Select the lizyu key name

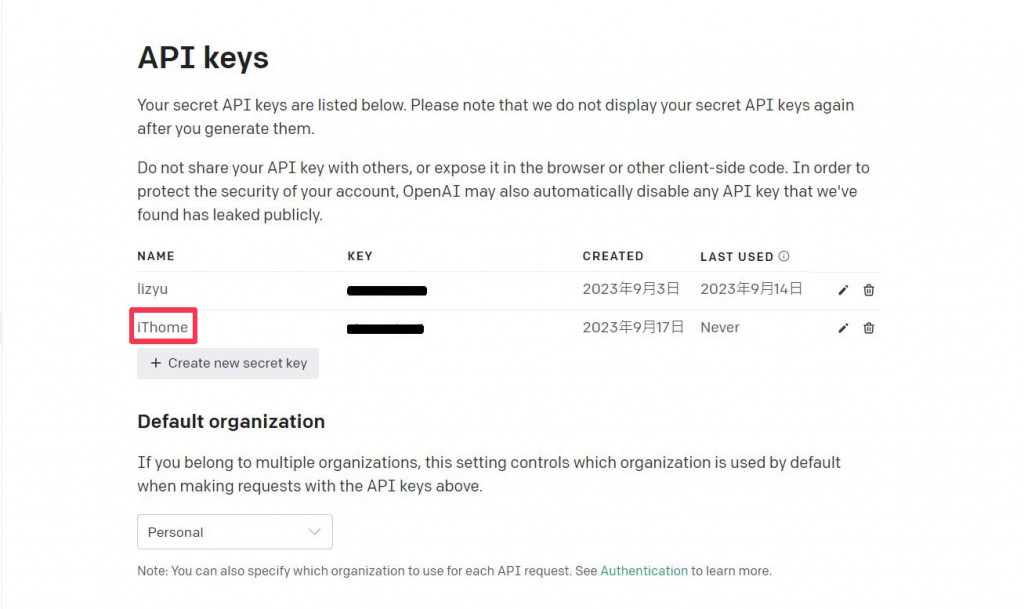coord(153,289)
